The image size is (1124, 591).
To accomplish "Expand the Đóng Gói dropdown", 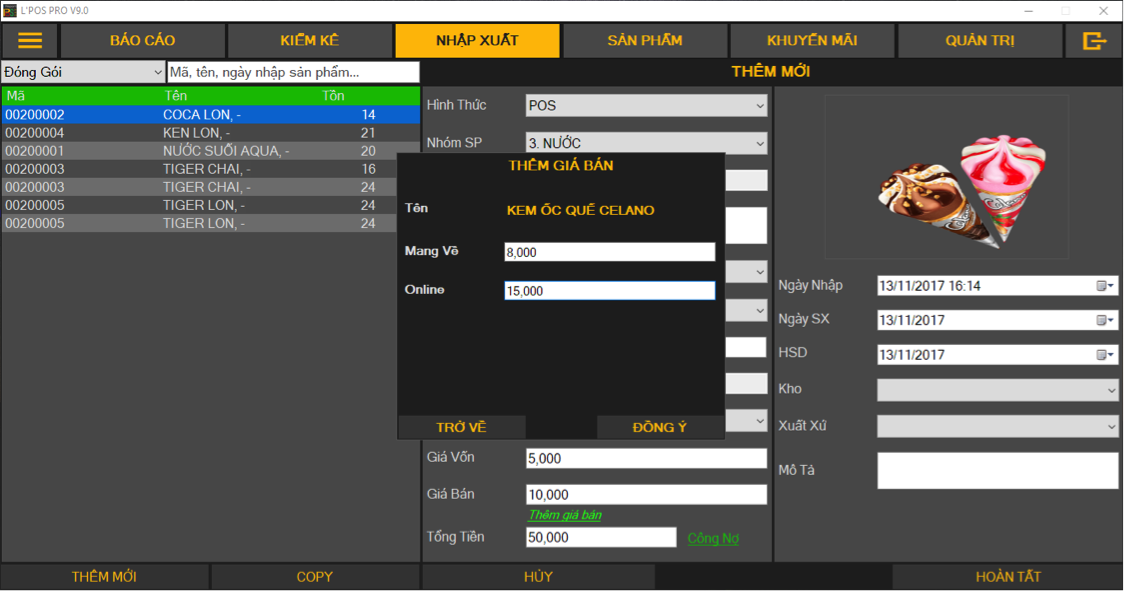I will tap(158, 73).
